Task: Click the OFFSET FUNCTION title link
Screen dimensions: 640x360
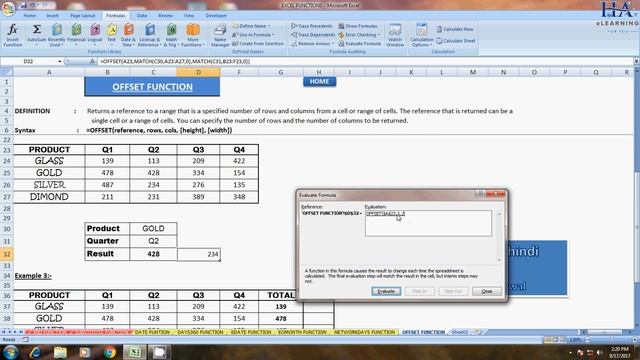Action: 152,87
